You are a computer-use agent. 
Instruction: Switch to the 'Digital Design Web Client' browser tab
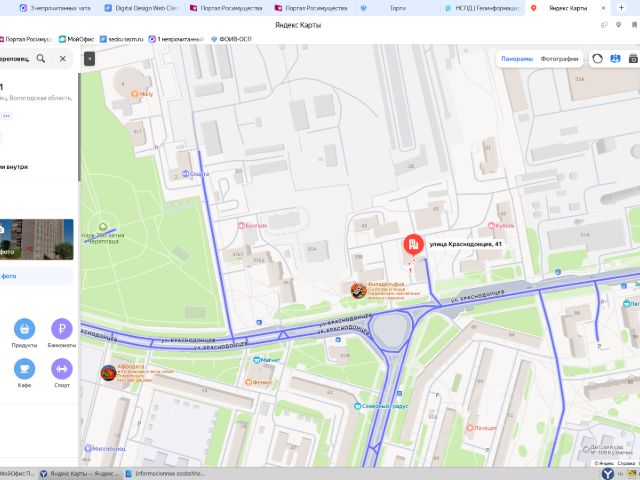pos(141,8)
